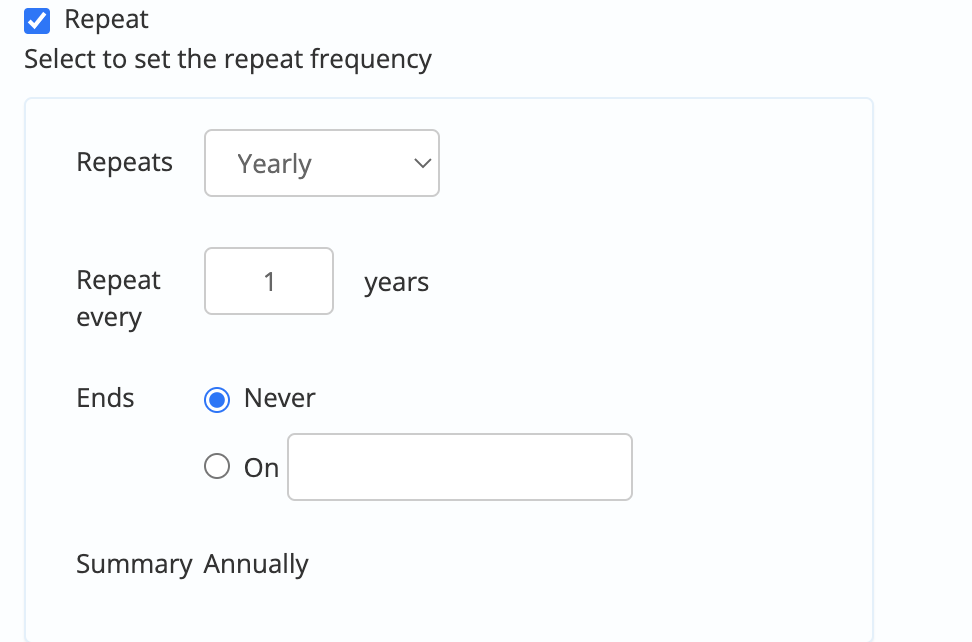Click the chevron arrow in Yearly dropdown
972x642 pixels.
click(423, 163)
